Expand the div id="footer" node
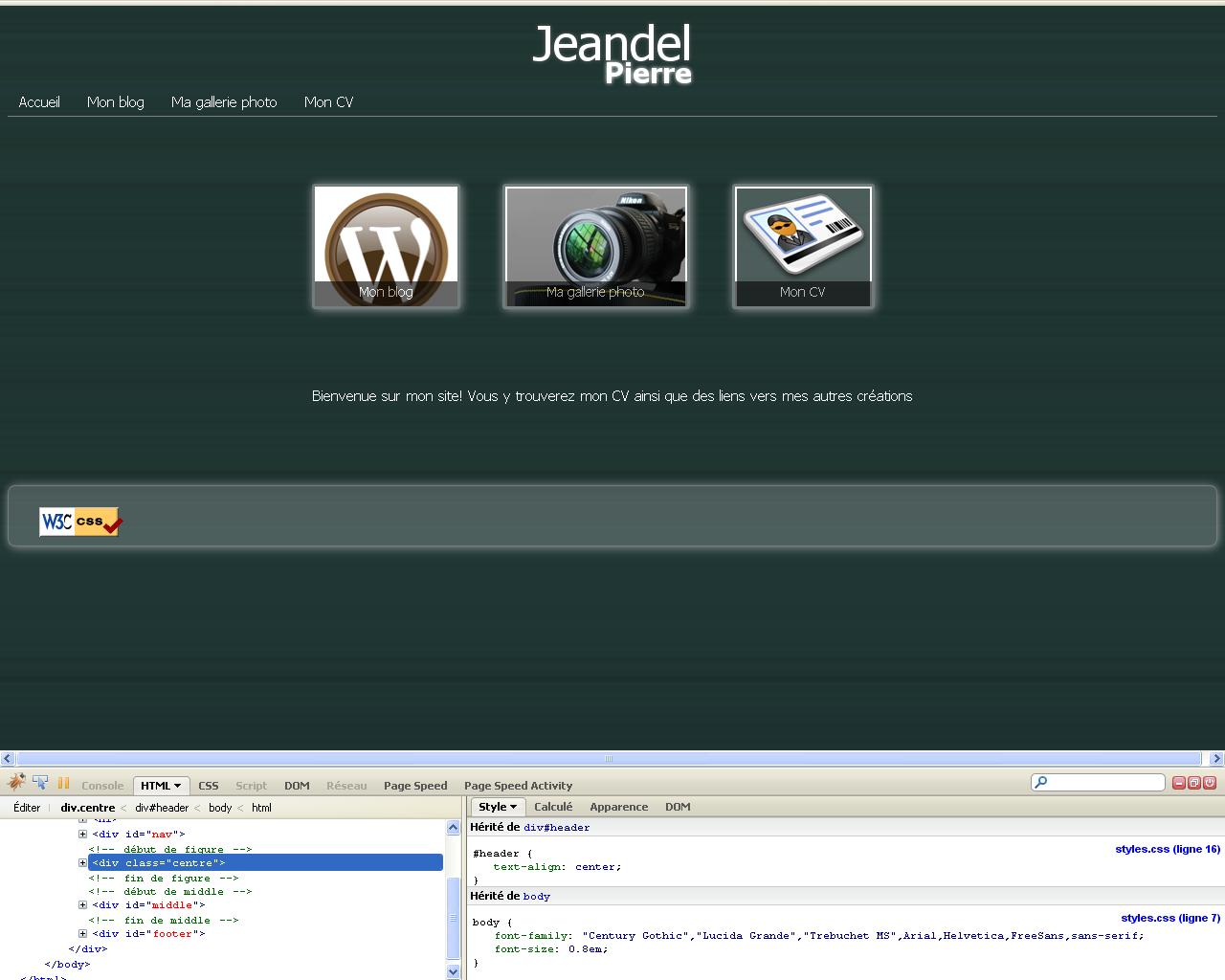1225x980 pixels. tap(82, 933)
